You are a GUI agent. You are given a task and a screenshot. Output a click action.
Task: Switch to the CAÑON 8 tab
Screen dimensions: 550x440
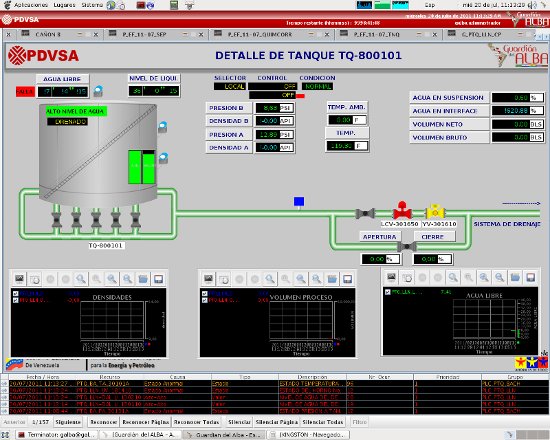tap(48, 34)
